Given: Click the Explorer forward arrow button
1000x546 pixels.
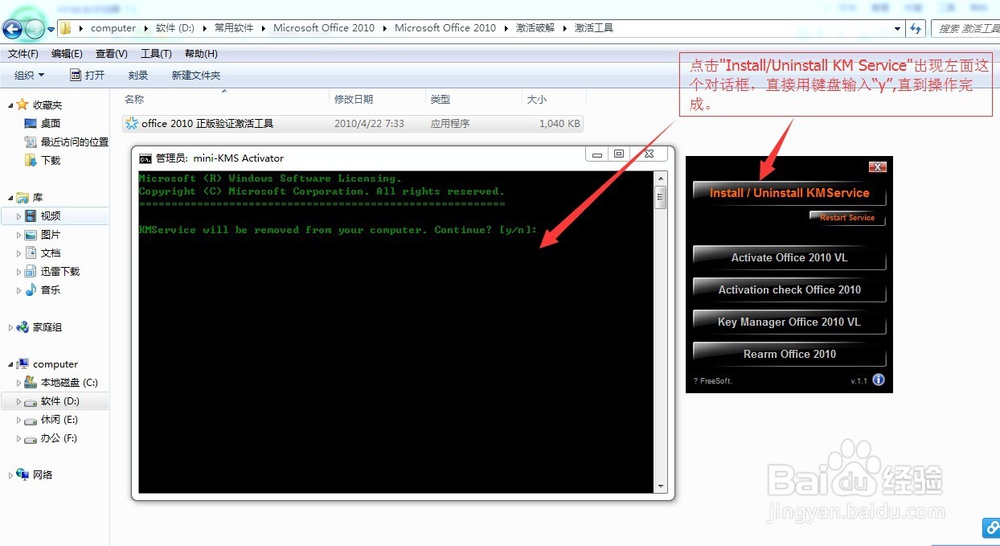Looking at the screenshot, I should [x=34, y=28].
